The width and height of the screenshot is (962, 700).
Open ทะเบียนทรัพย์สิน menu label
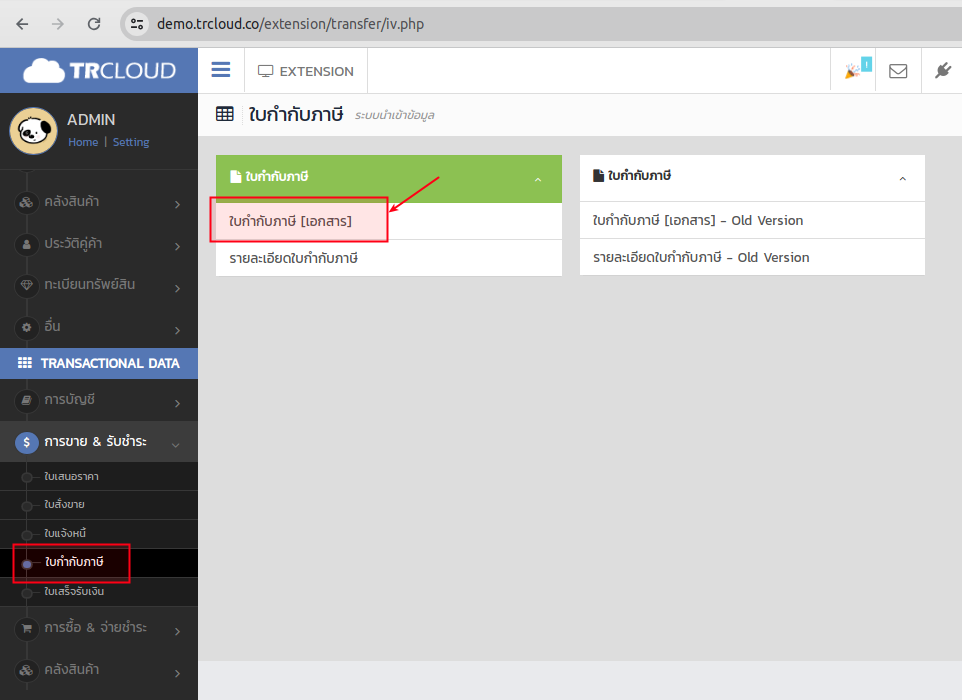[x=90, y=285]
